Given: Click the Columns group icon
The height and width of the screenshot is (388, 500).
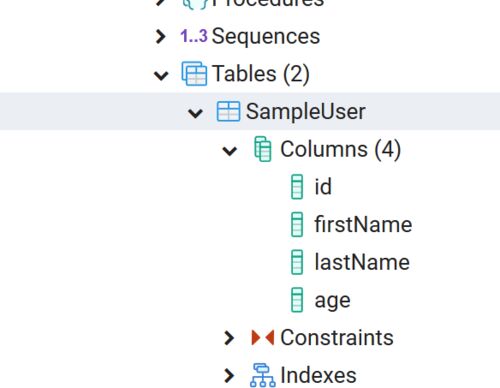Looking at the screenshot, I should tap(263, 149).
